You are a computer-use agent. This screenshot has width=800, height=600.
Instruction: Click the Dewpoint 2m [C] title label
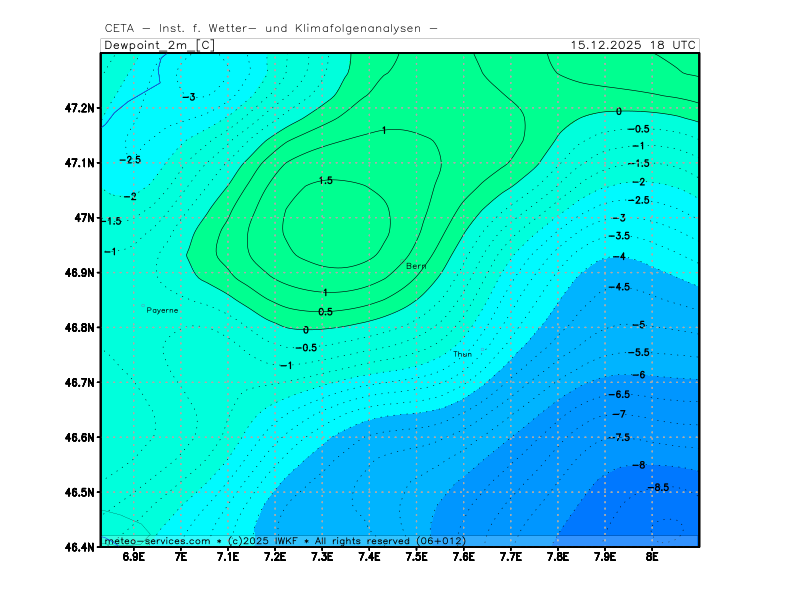pos(158,45)
